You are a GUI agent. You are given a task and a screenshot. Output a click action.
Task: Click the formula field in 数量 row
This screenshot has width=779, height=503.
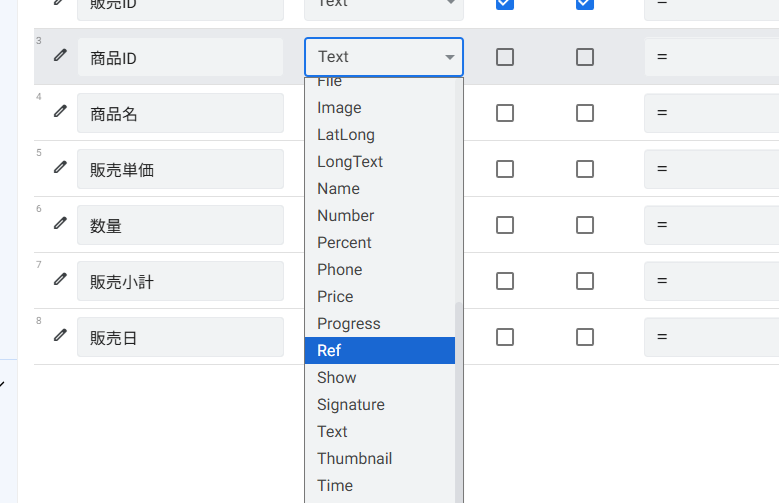[x=711, y=225]
